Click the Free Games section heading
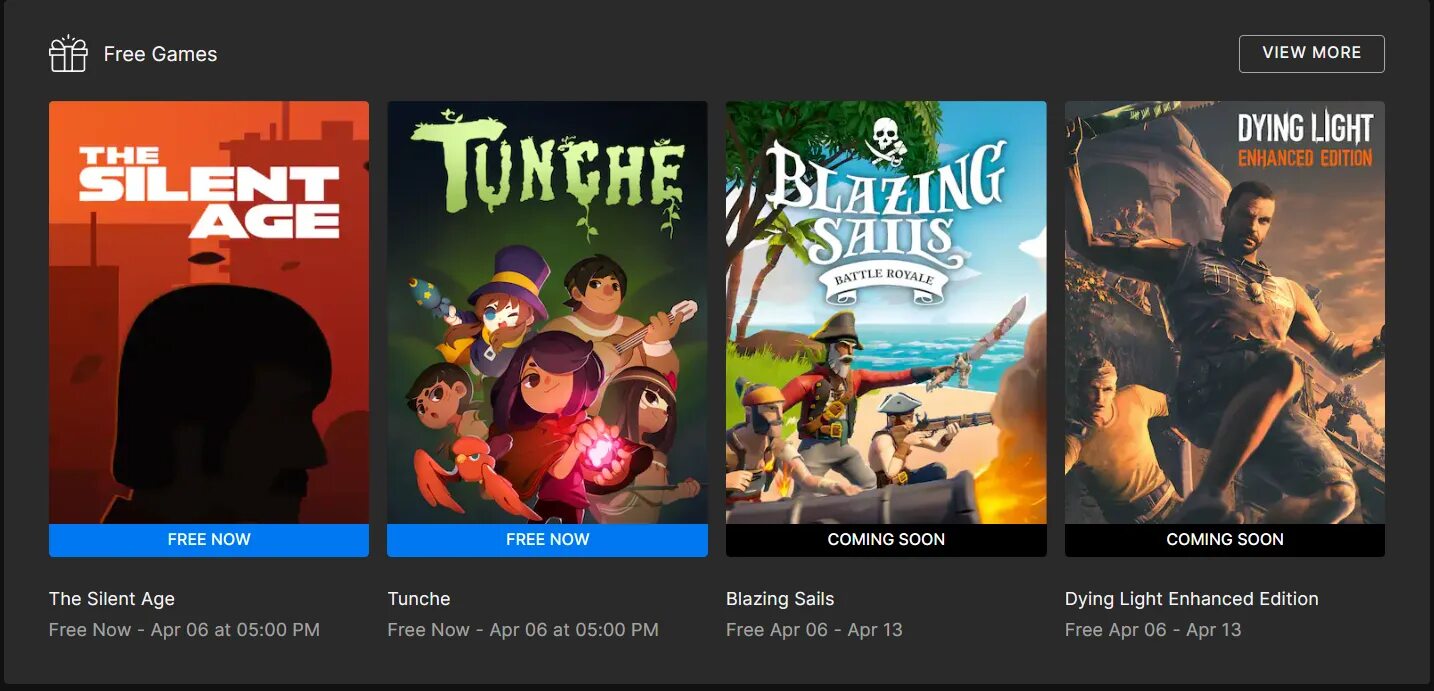Image resolution: width=1434 pixels, height=691 pixels. pyautogui.click(x=160, y=54)
